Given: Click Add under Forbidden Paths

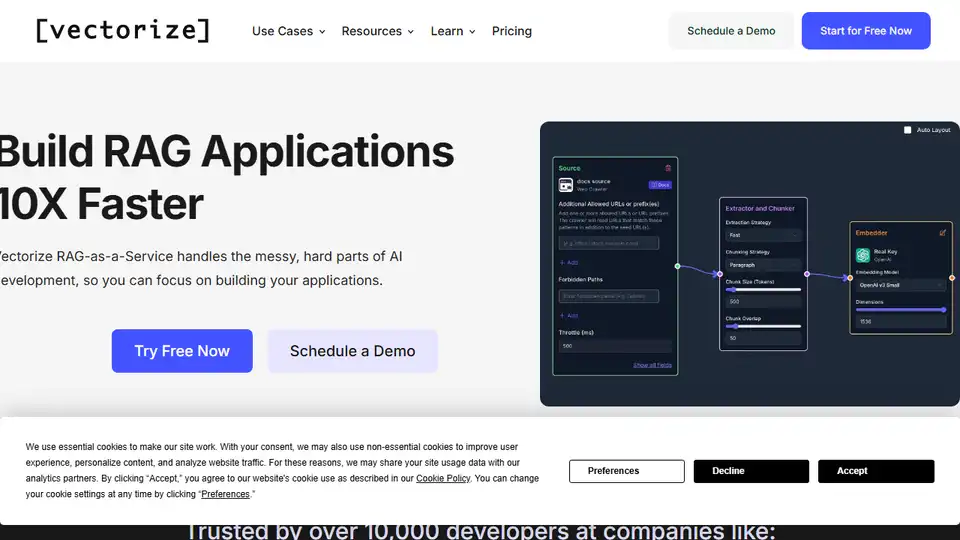Looking at the screenshot, I should (569, 316).
